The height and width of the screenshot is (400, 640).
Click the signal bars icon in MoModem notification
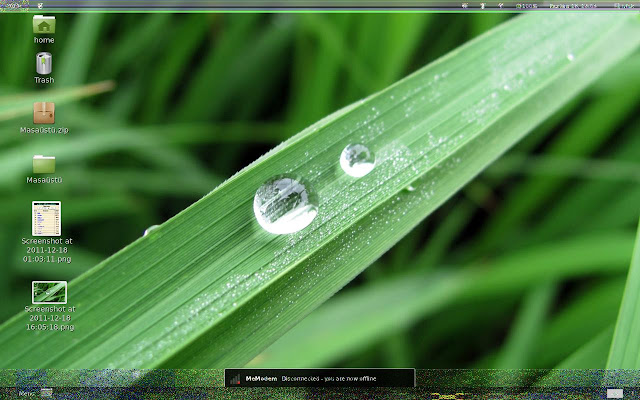(235, 379)
